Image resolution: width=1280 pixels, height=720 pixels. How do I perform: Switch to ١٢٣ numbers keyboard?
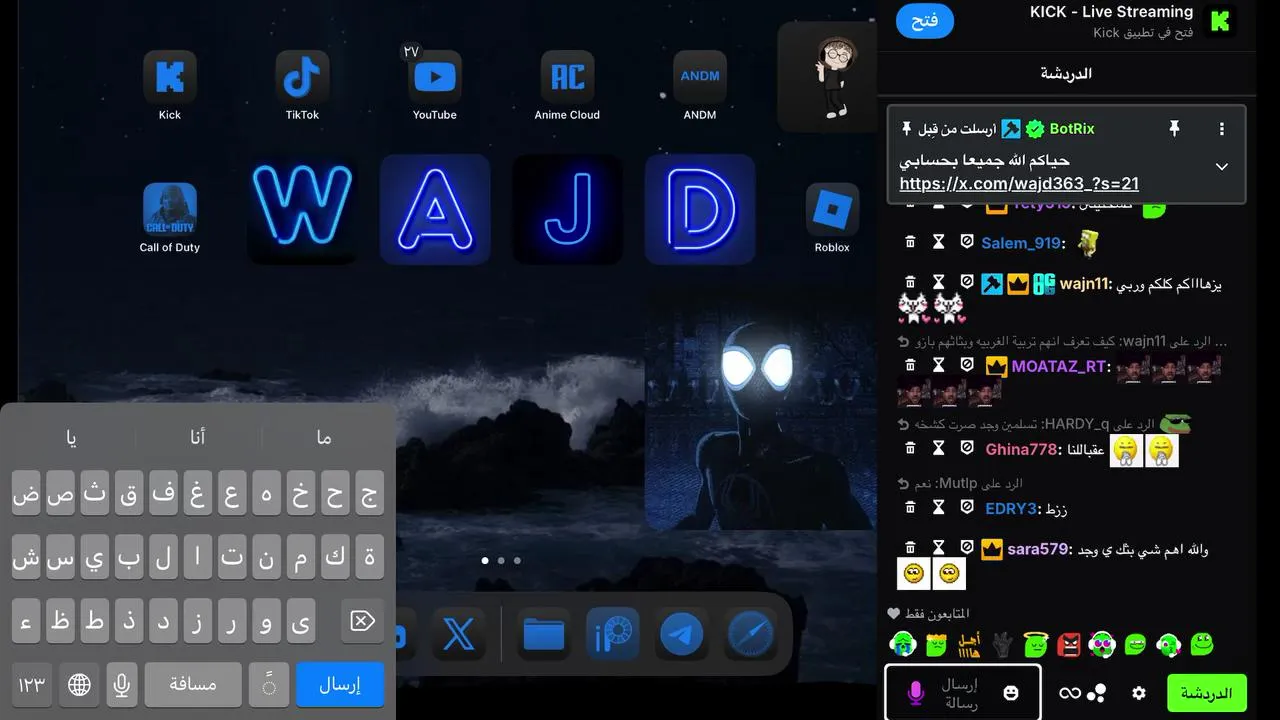pos(32,685)
